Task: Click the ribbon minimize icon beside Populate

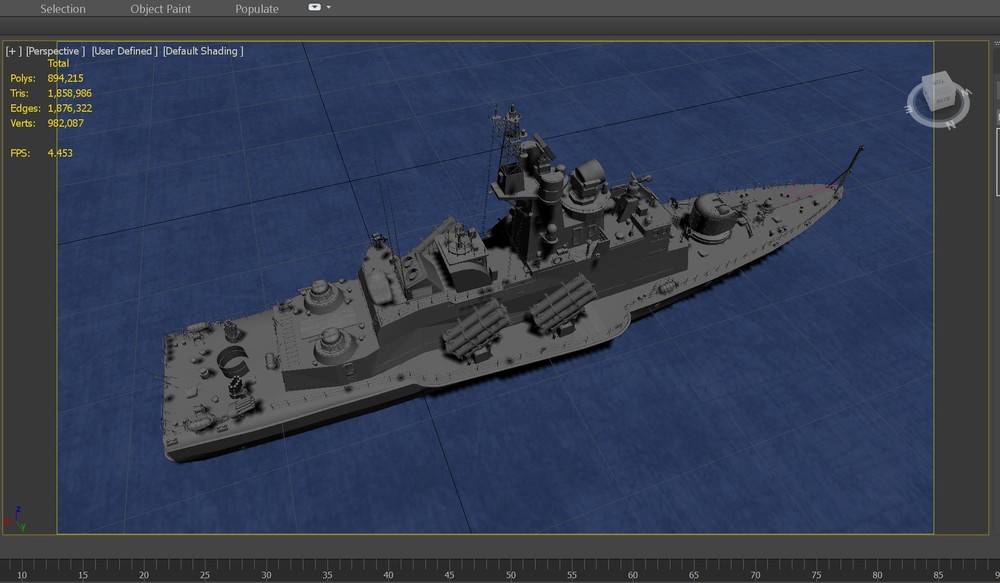Action: point(315,8)
